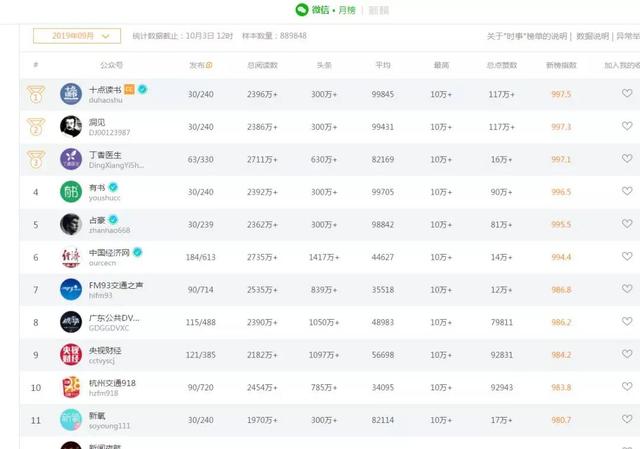Click orange original badge beside 十点读书
This screenshot has width=640, height=449.
pyautogui.click(x=129, y=89)
